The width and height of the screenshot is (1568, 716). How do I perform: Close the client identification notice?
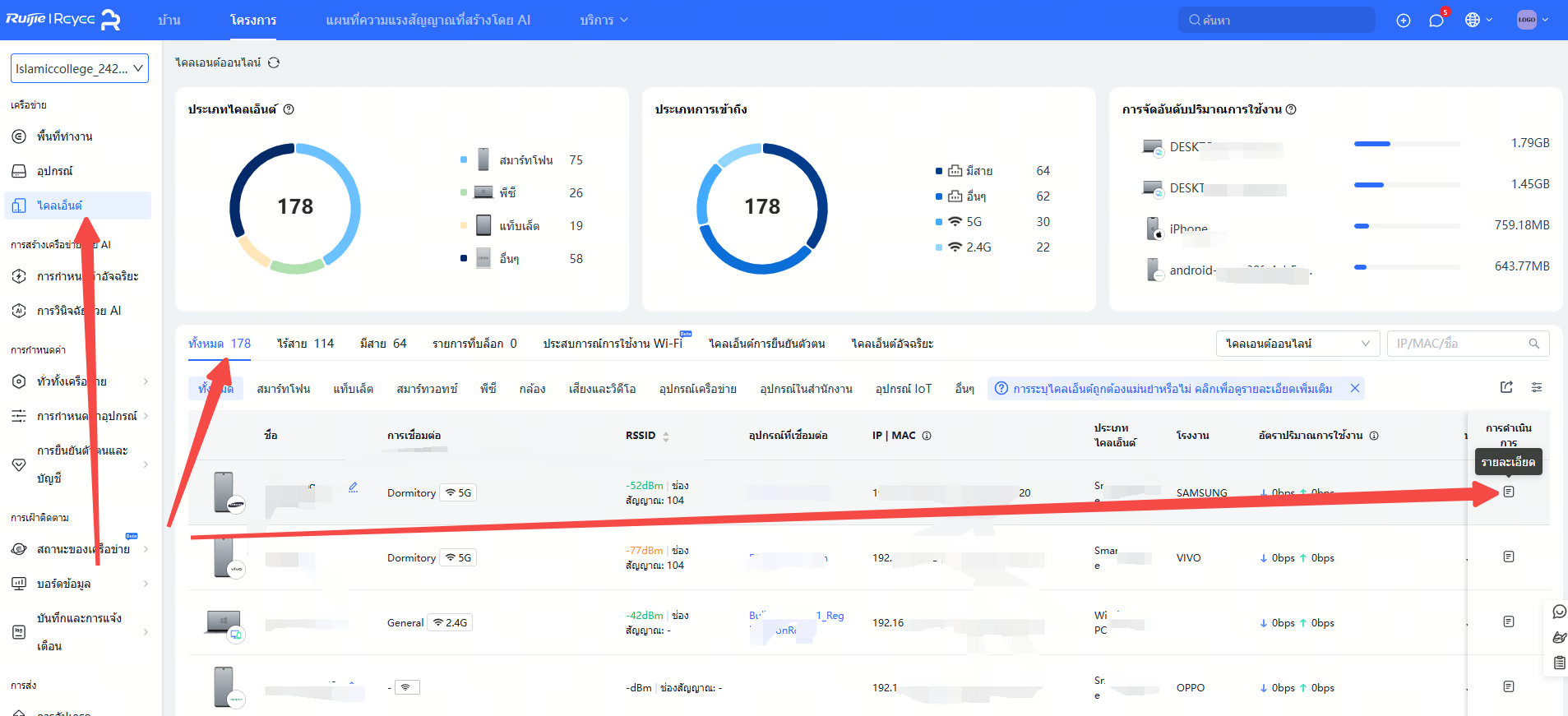pyautogui.click(x=1354, y=388)
